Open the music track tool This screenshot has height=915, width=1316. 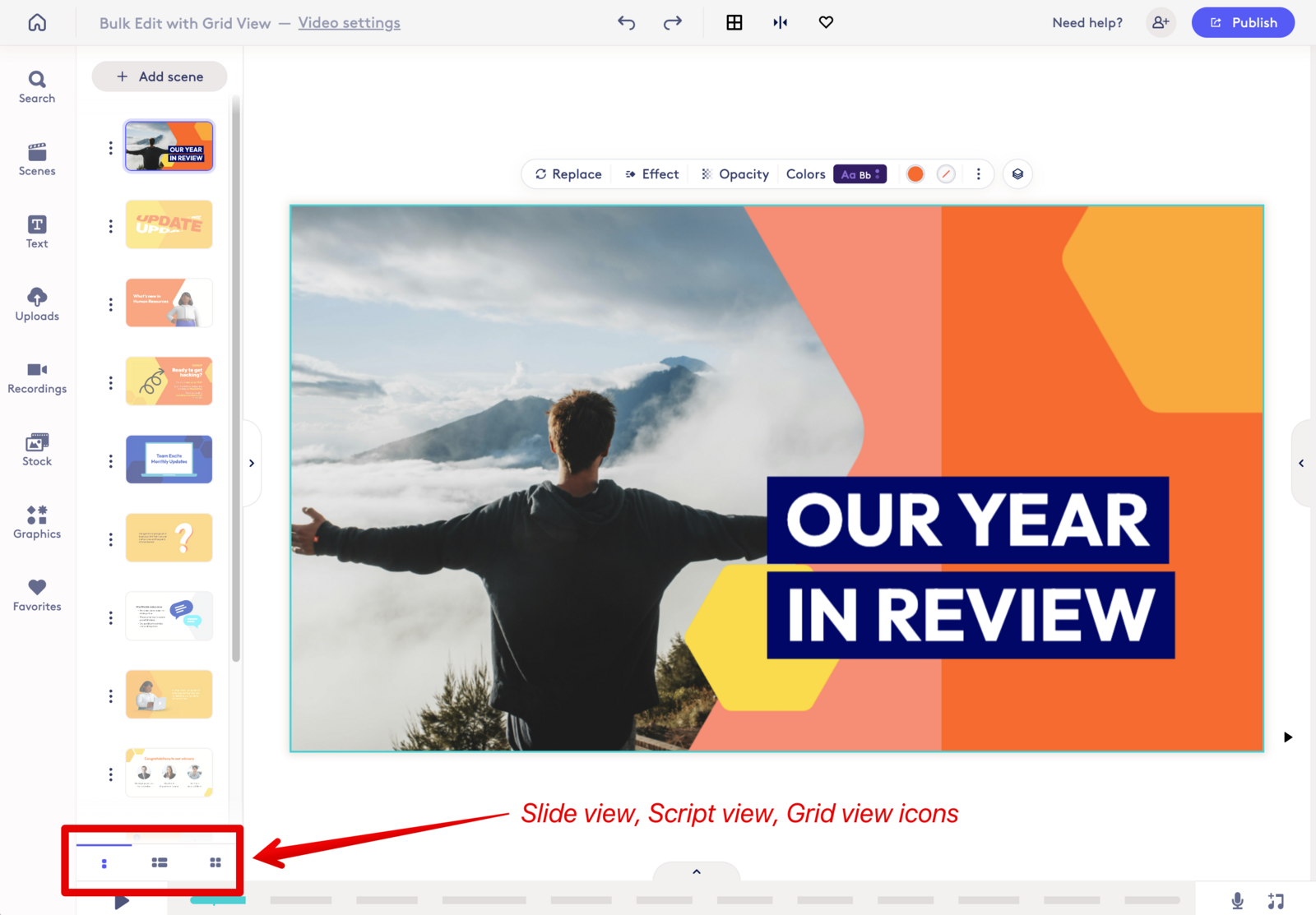(x=1276, y=901)
